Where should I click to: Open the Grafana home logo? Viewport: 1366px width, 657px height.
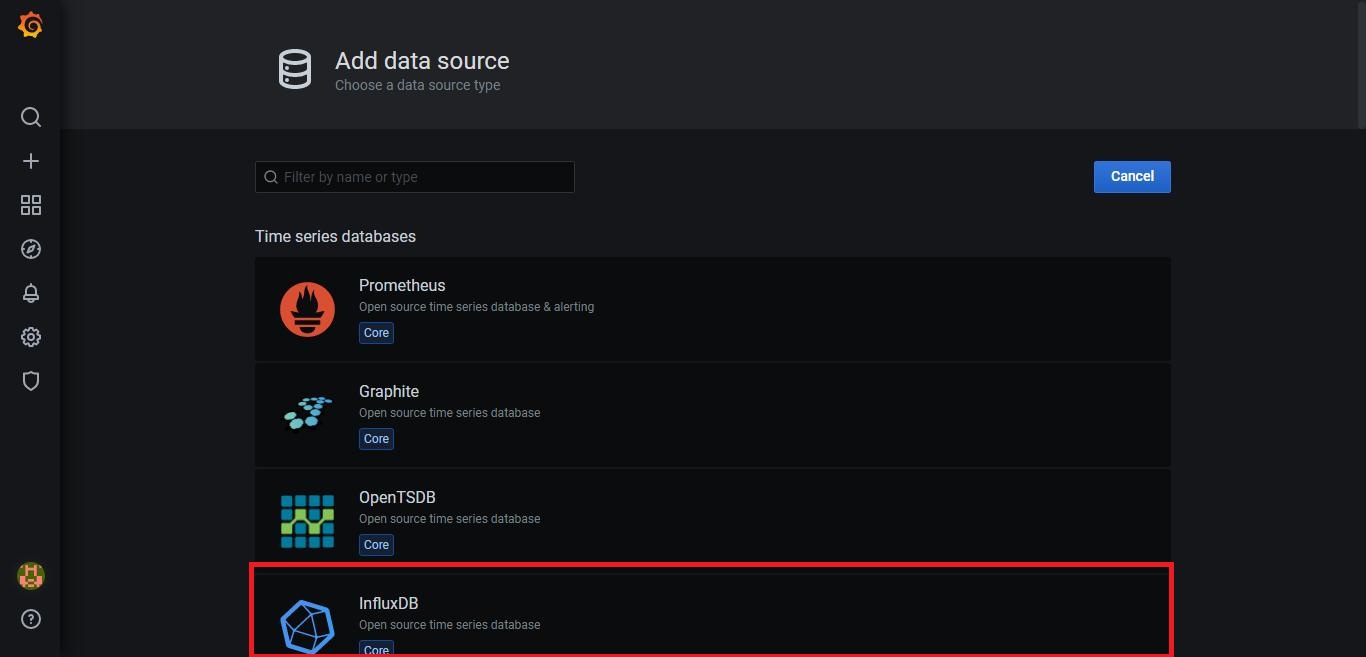[x=31, y=25]
